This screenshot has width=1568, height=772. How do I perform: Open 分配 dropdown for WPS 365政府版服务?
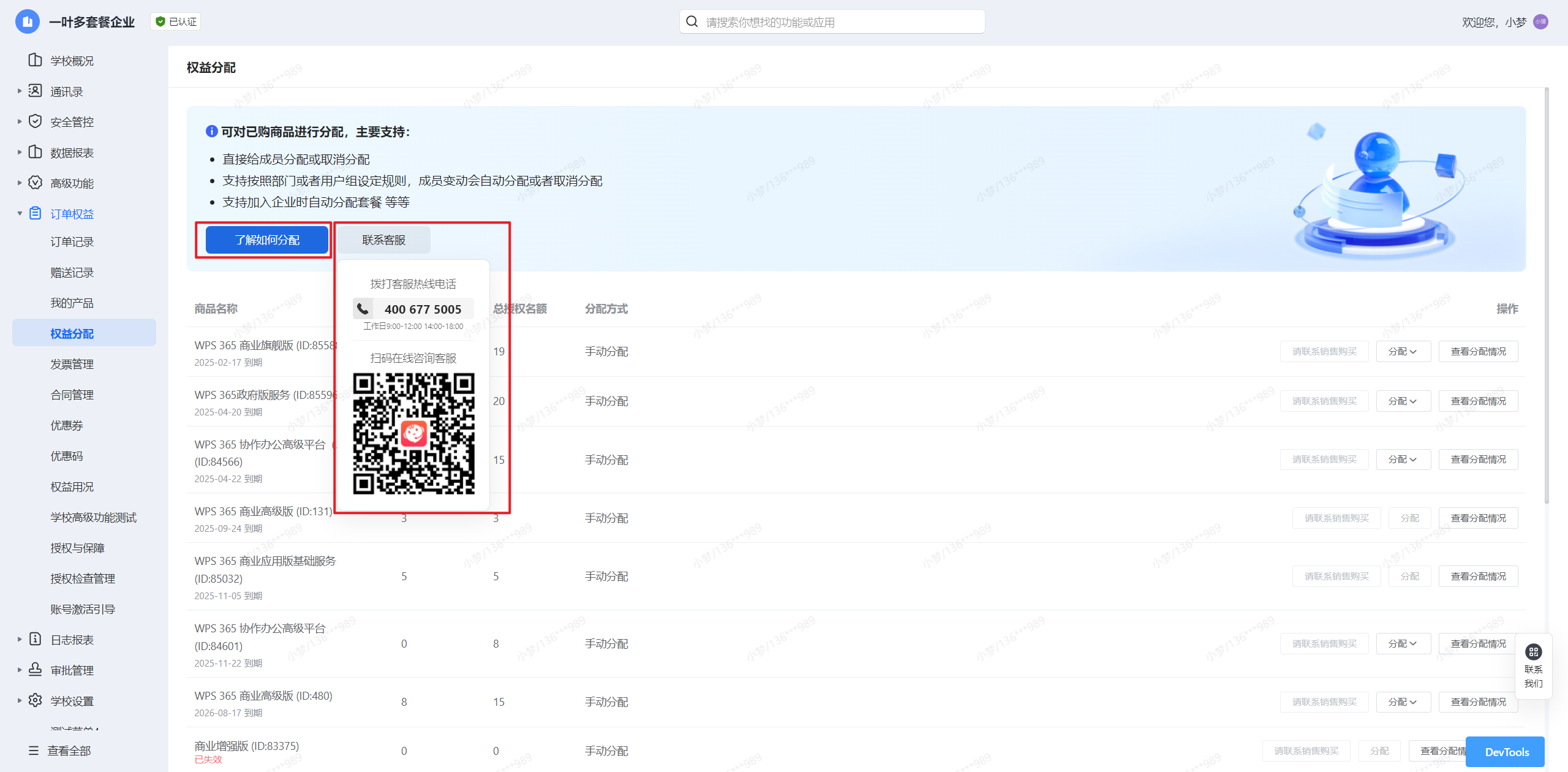(x=1403, y=401)
